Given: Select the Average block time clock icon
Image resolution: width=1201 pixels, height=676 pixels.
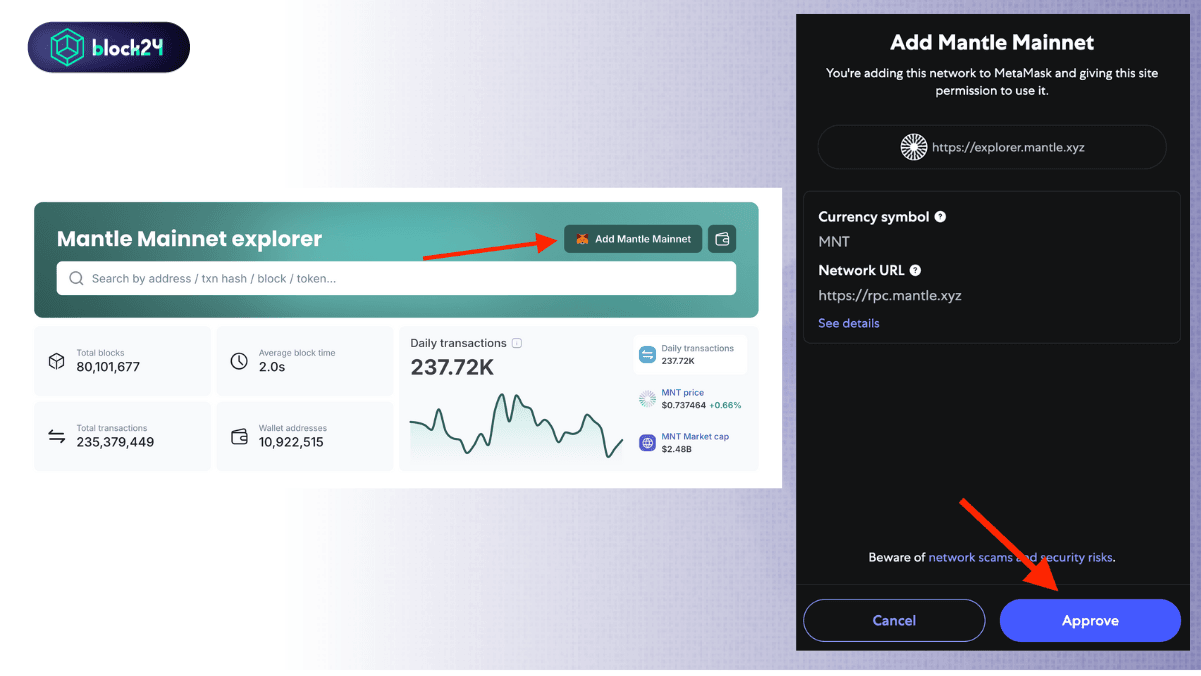Looking at the screenshot, I should coord(239,361).
